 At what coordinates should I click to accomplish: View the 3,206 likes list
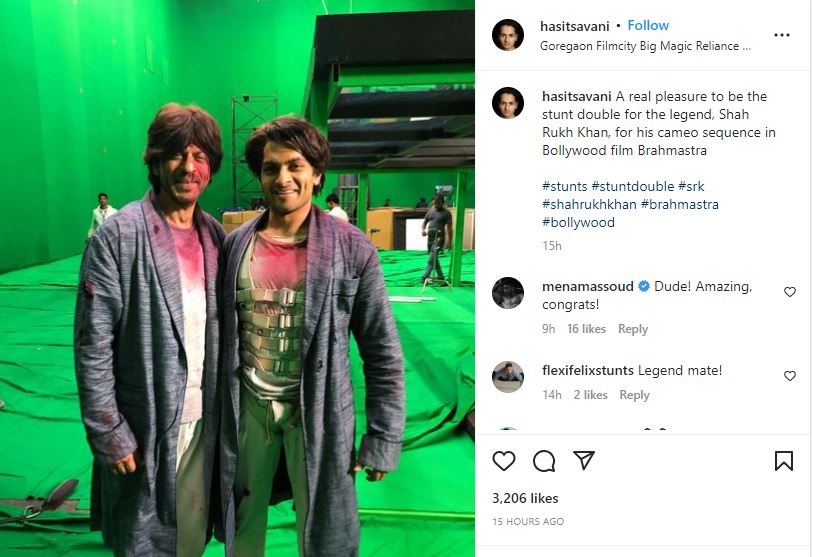pos(525,498)
